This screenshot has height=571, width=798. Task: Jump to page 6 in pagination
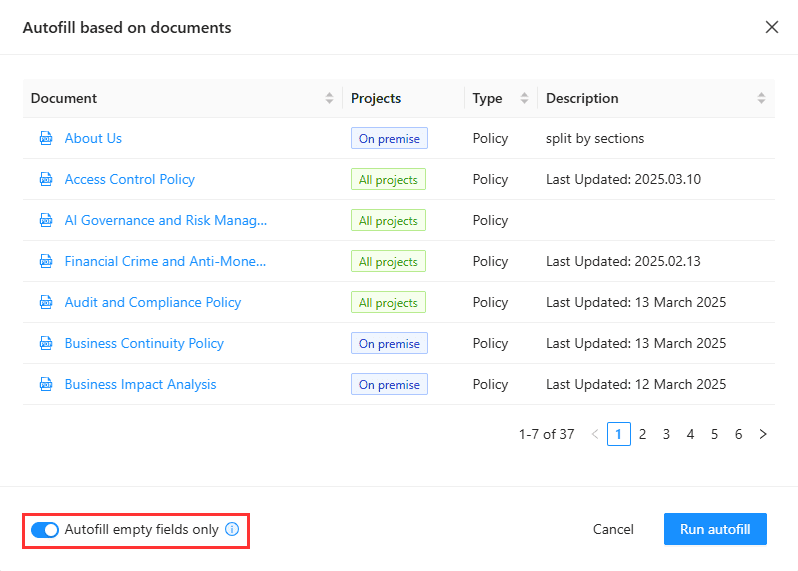[738, 434]
